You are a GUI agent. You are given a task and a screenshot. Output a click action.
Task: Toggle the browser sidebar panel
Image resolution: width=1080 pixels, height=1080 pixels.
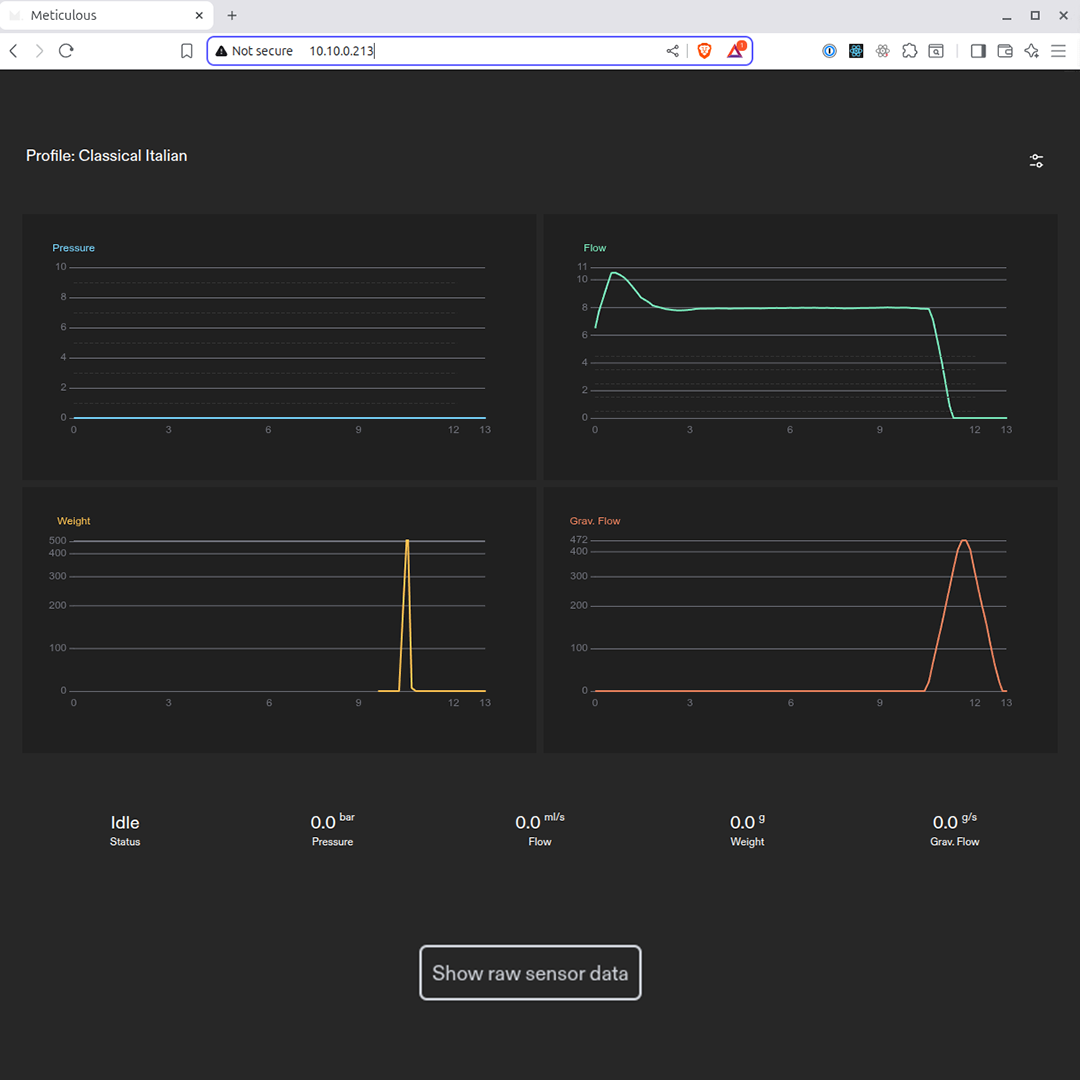pyautogui.click(x=978, y=51)
